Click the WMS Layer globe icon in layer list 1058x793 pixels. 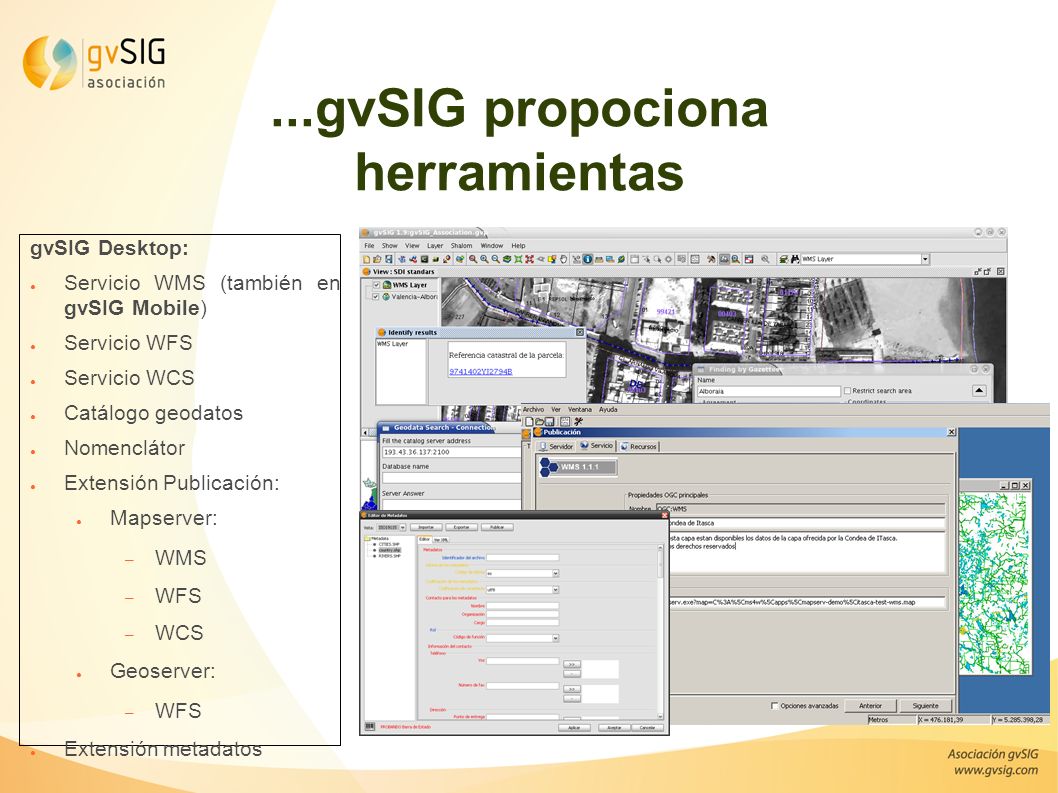[387, 285]
